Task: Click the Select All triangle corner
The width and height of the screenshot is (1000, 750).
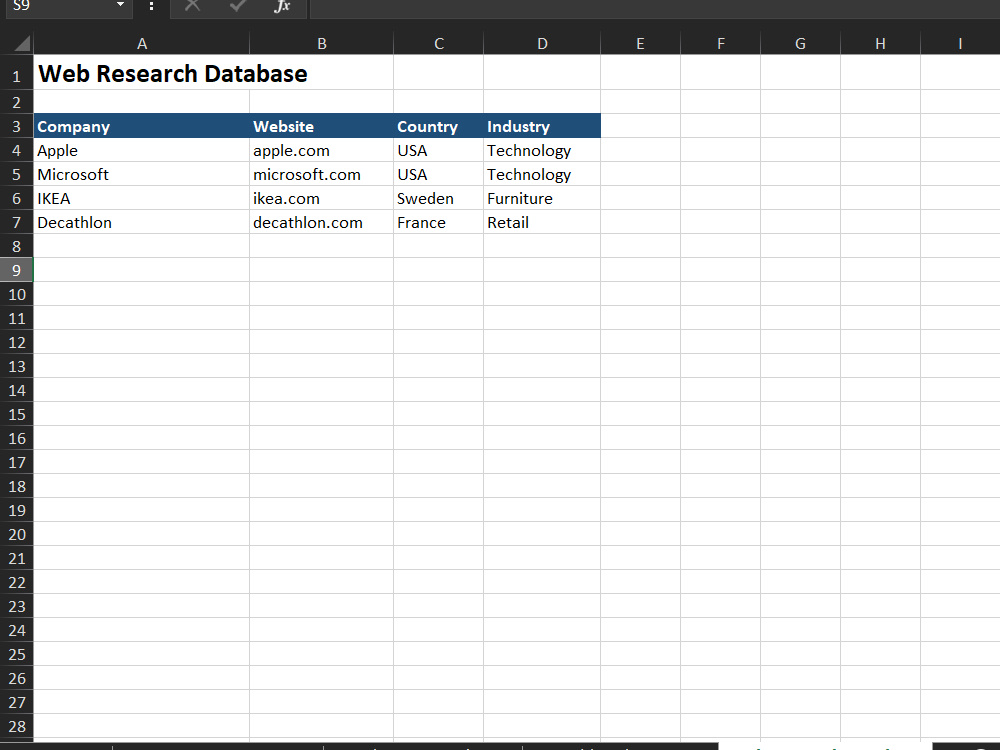Action: coord(22,43)
